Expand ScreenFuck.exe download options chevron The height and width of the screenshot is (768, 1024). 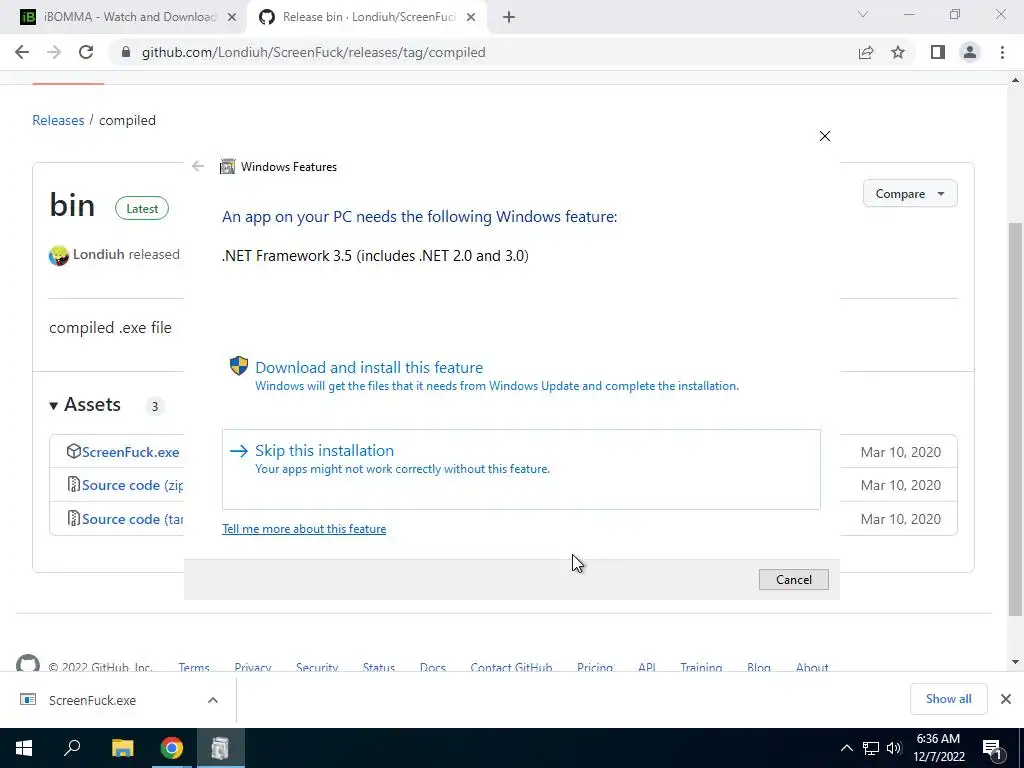pos(213,700)
